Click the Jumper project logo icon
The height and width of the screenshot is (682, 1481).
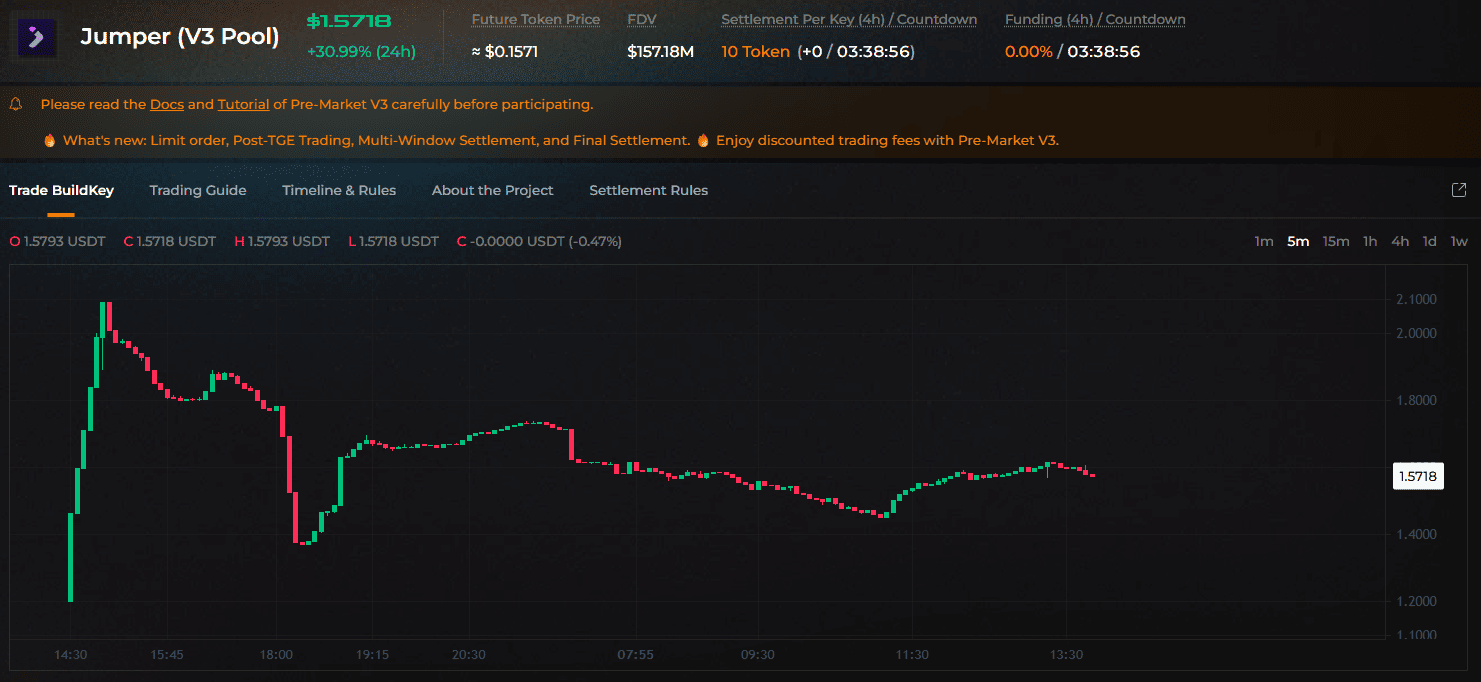point(37,38)
